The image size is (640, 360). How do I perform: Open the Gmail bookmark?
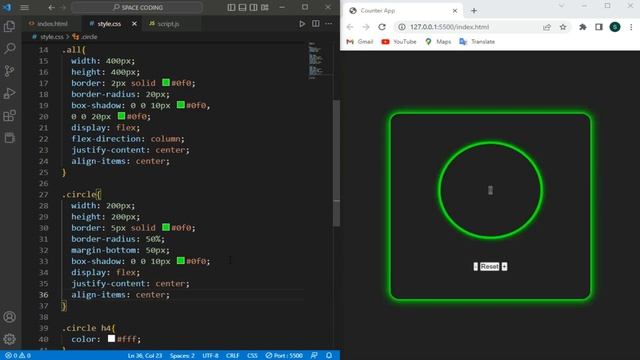point(360,42)
